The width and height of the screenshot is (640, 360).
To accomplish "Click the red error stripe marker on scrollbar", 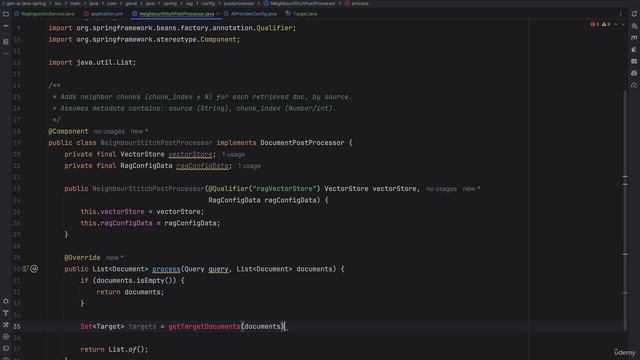I will coord(625,292).
